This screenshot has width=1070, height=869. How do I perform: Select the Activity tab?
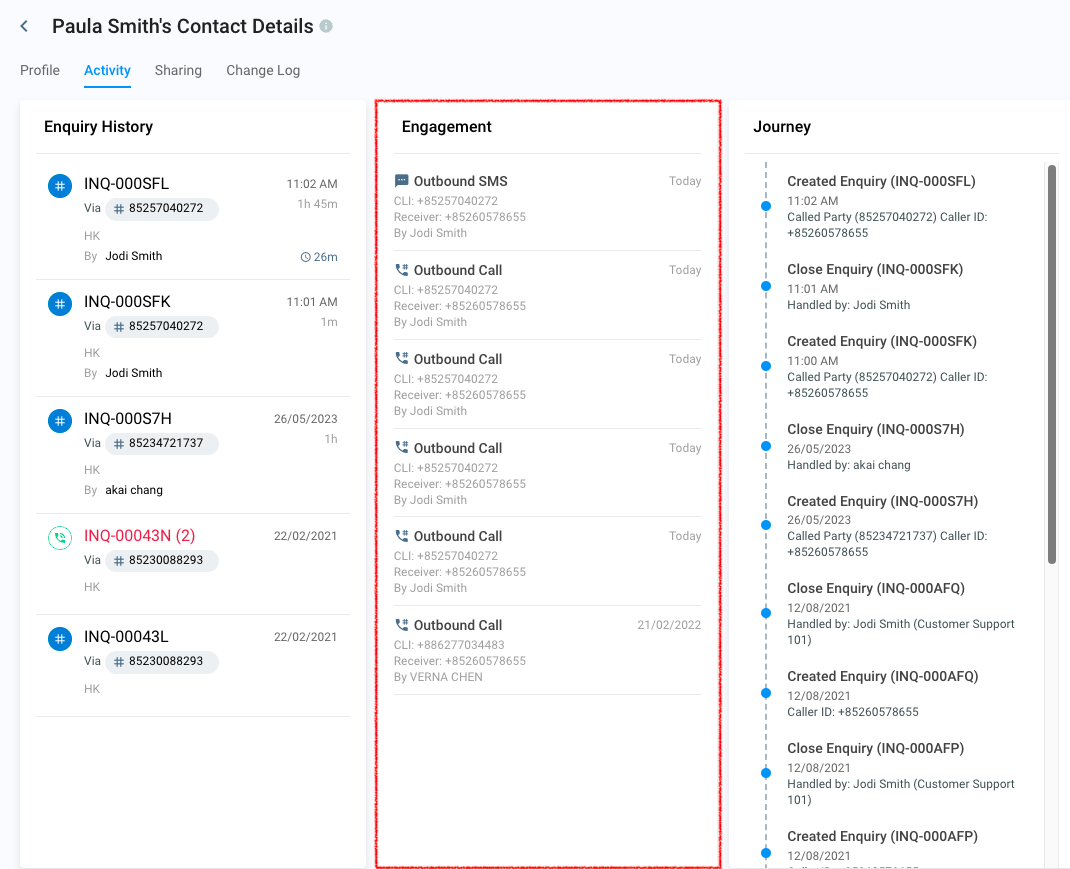pyautogui.click(x=107, y=70)
